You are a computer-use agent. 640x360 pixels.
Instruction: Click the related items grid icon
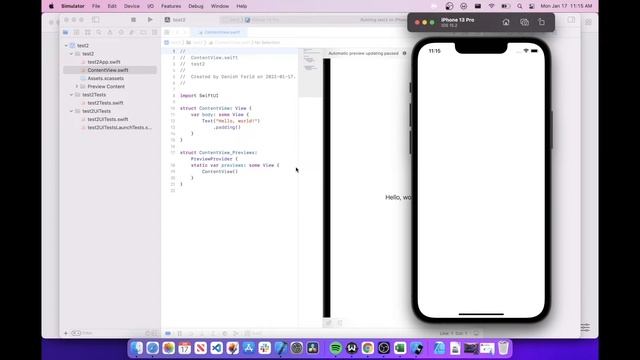click(167, 32)
